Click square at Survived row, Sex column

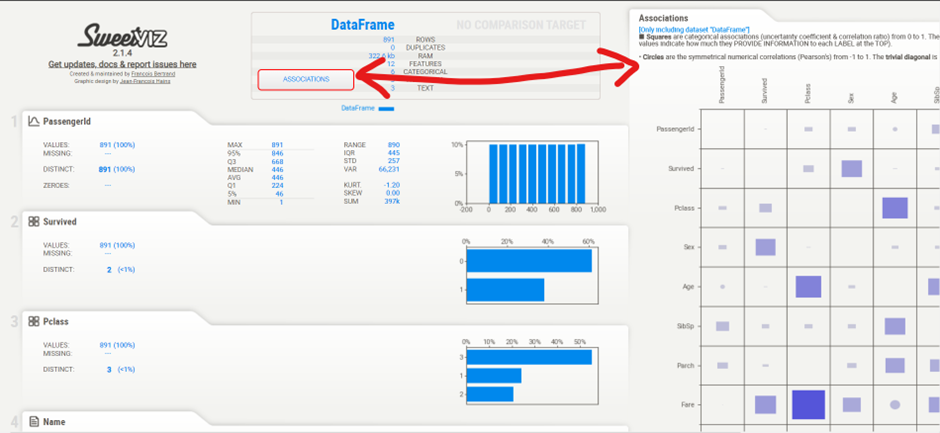851,169
